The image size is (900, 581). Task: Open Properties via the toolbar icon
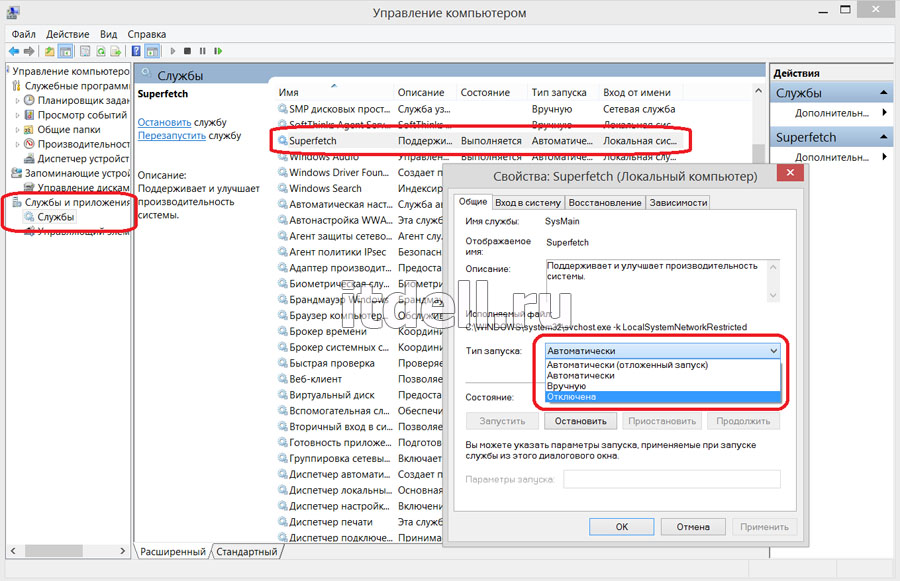85,51
